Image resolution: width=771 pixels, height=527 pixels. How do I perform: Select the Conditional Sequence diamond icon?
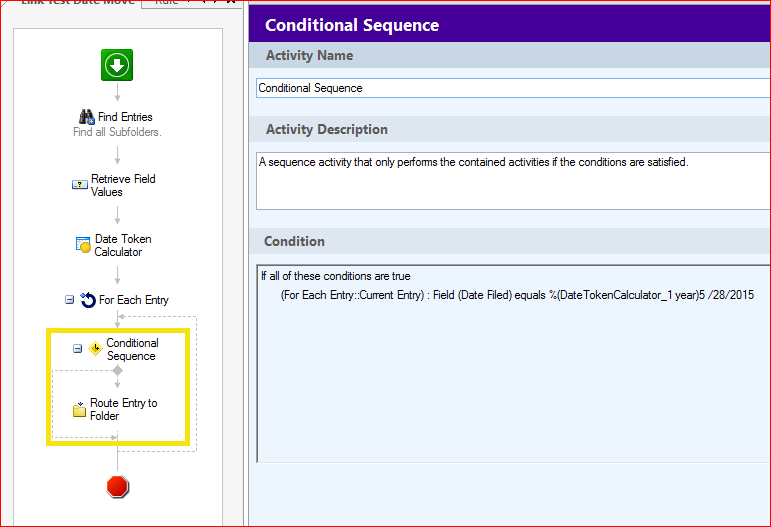[95, 349]
